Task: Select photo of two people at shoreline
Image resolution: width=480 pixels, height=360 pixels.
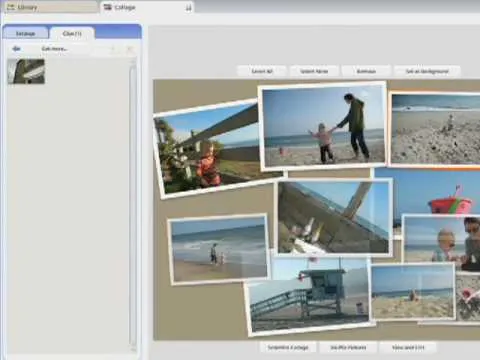Action: pos(219,249)
